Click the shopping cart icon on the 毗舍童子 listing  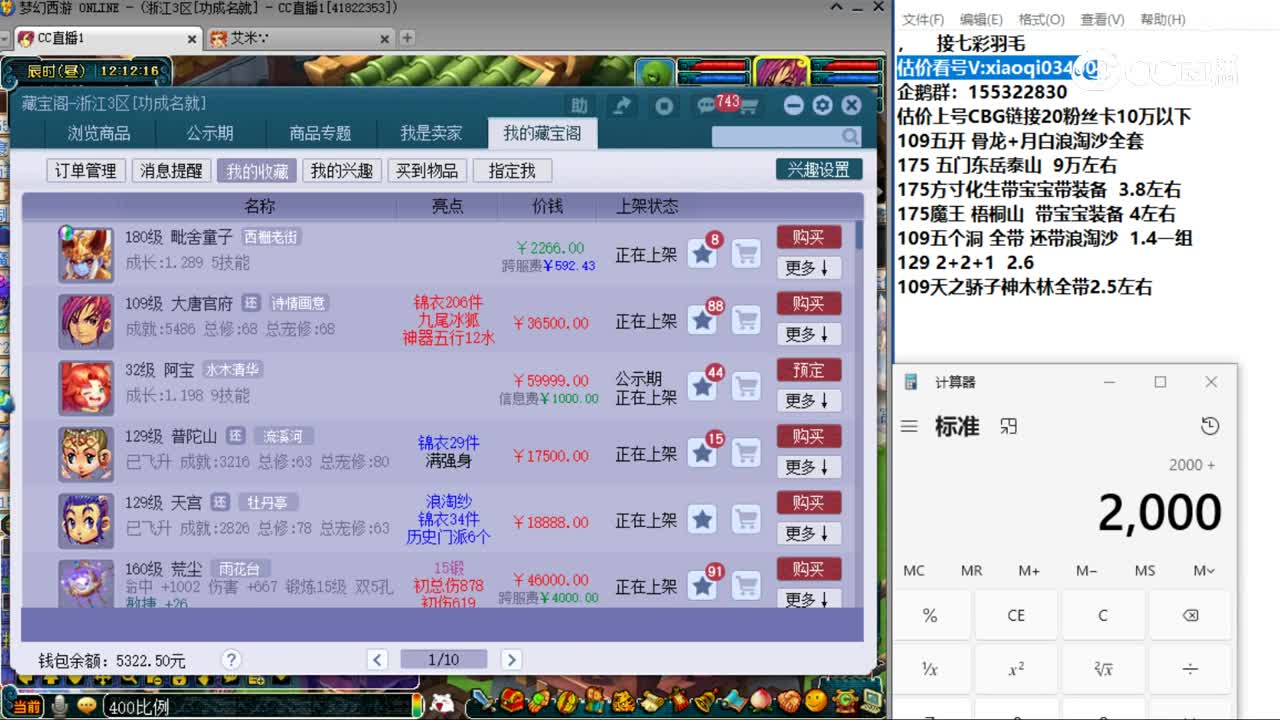tap(746, 254)
